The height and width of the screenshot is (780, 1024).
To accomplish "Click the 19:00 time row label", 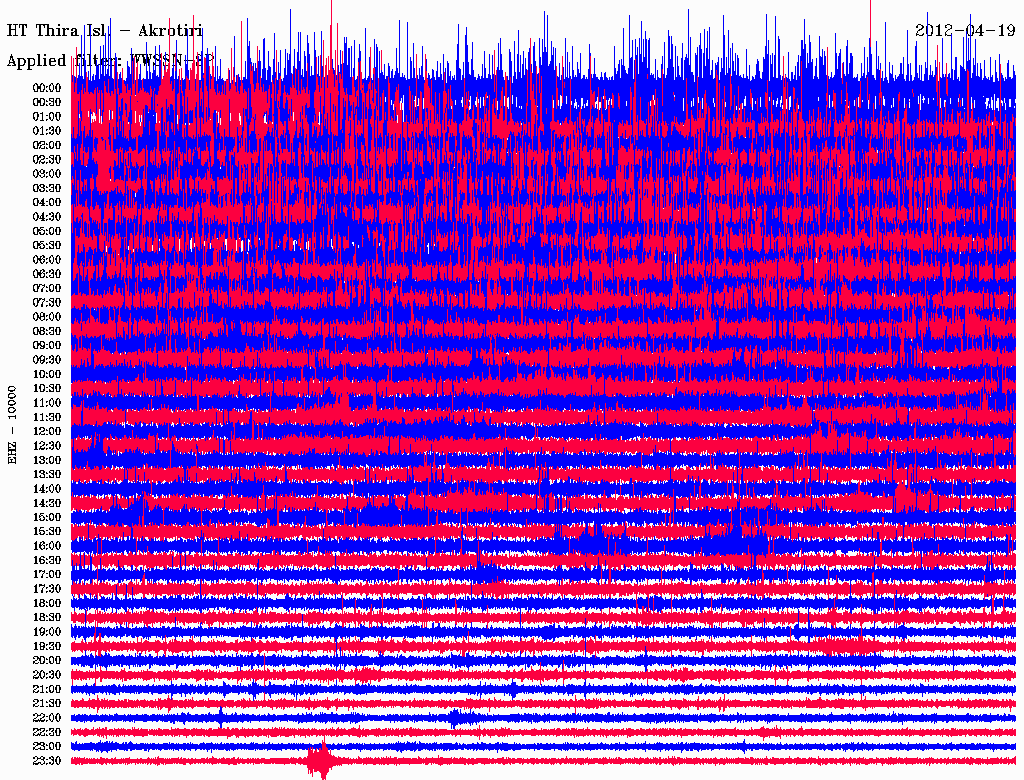I will click(x=47, y=632).
